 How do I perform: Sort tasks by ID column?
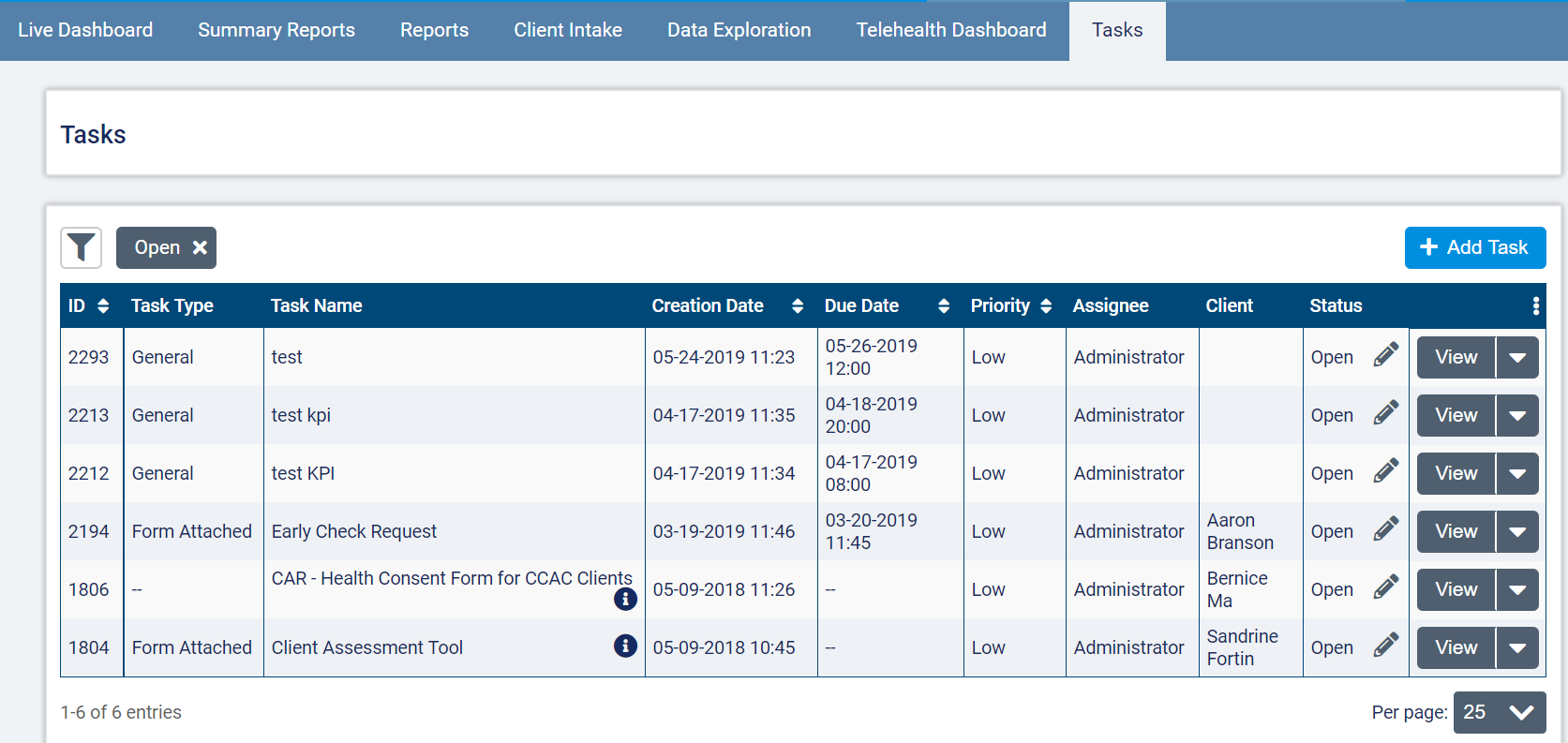[103, 305]
